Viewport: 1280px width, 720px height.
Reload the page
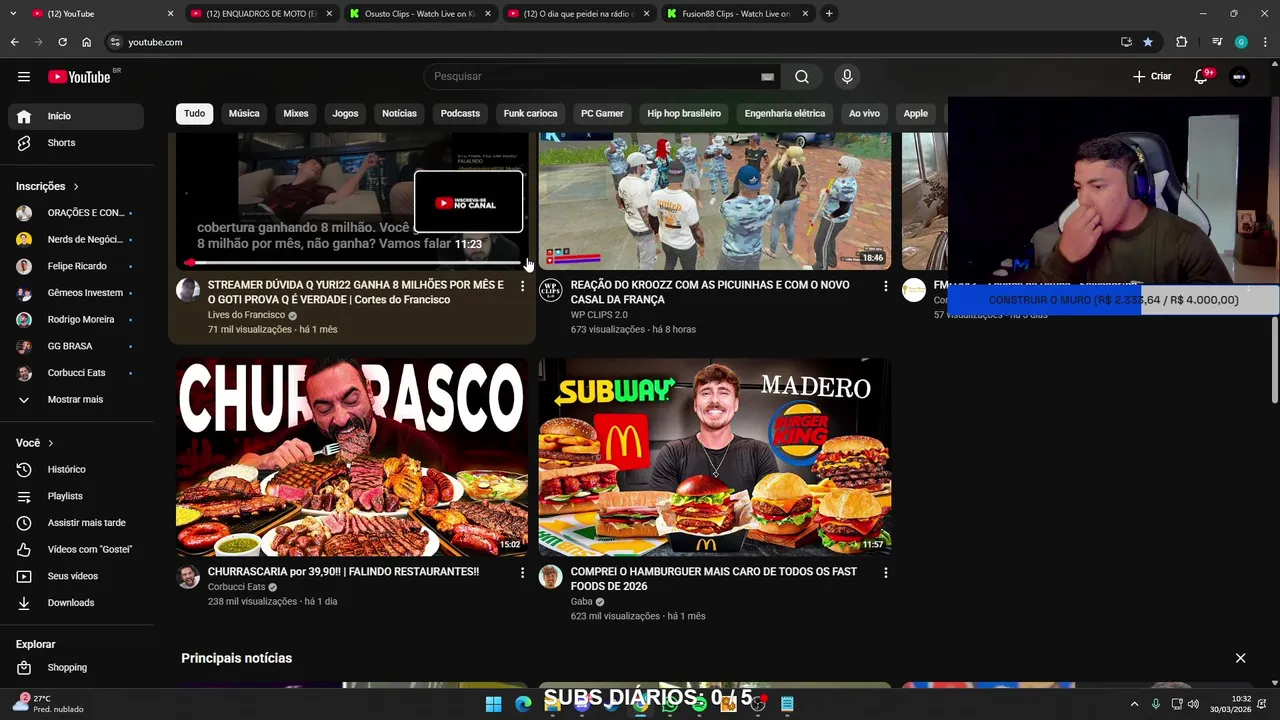pyautogui.click(x=62, y=42)
